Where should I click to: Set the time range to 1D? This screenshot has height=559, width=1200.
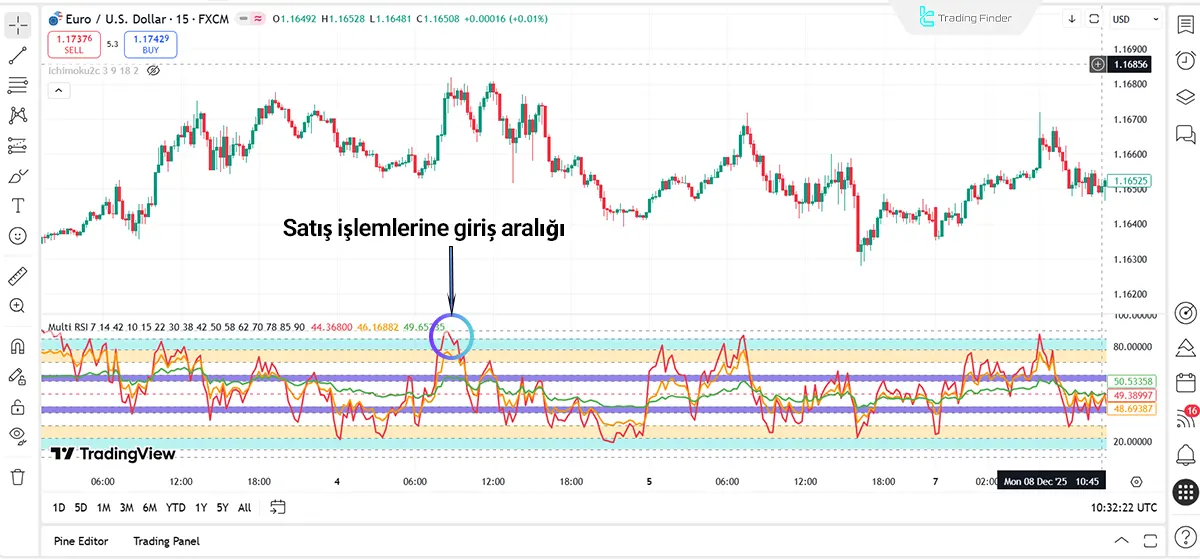(x=59, y=508)
